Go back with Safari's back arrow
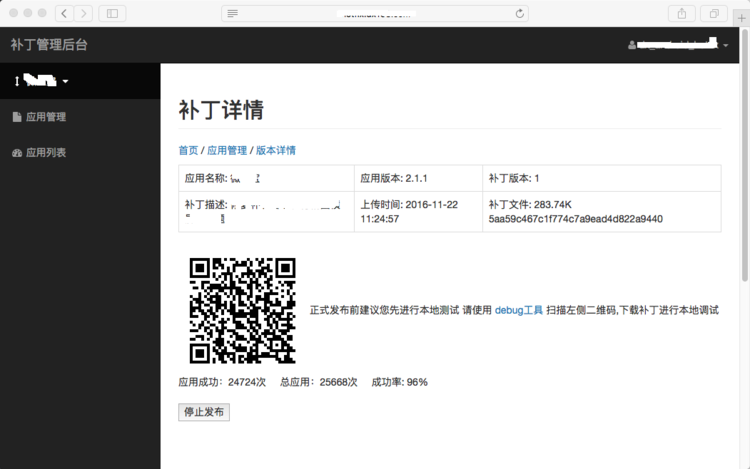 pos(65,13)
